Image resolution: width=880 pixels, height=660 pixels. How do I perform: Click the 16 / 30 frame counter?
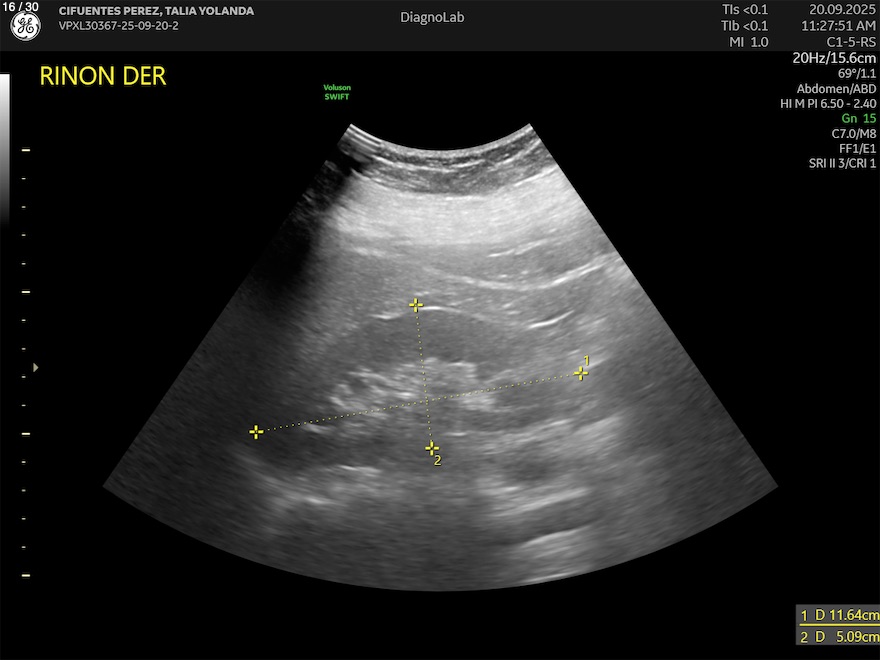pos(22,7)
